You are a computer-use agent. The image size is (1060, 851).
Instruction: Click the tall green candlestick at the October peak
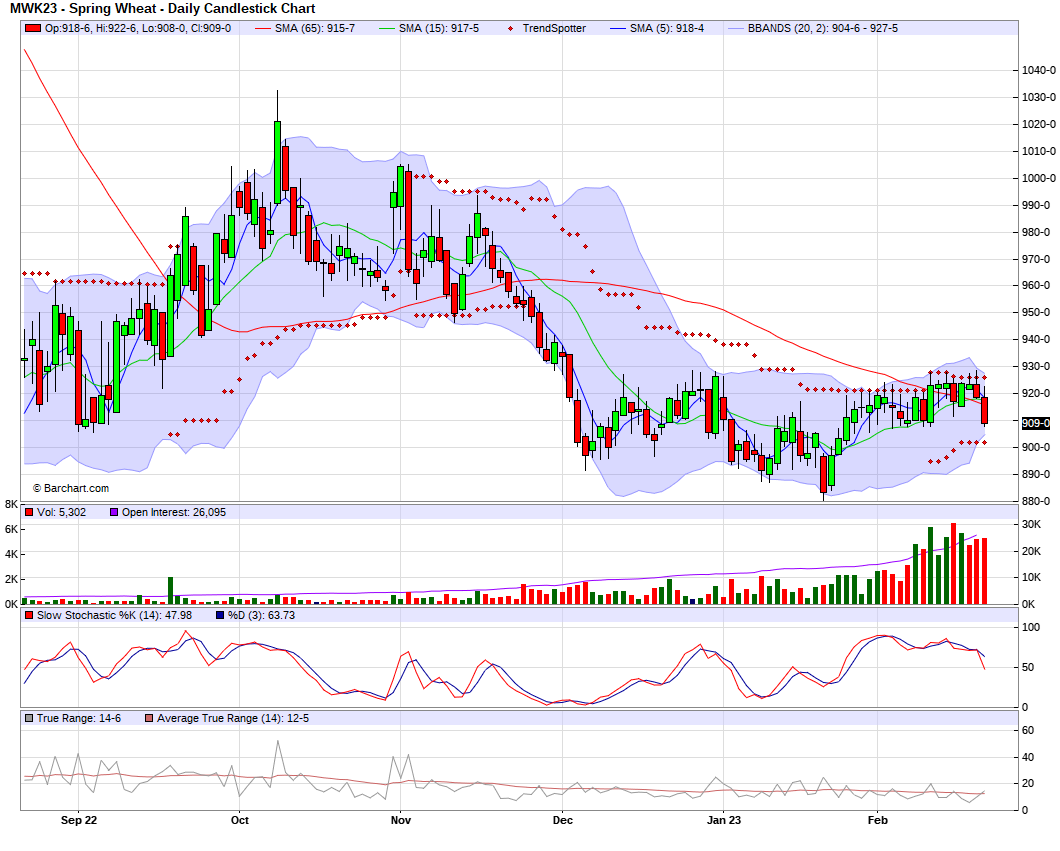[x=277, y=162]
